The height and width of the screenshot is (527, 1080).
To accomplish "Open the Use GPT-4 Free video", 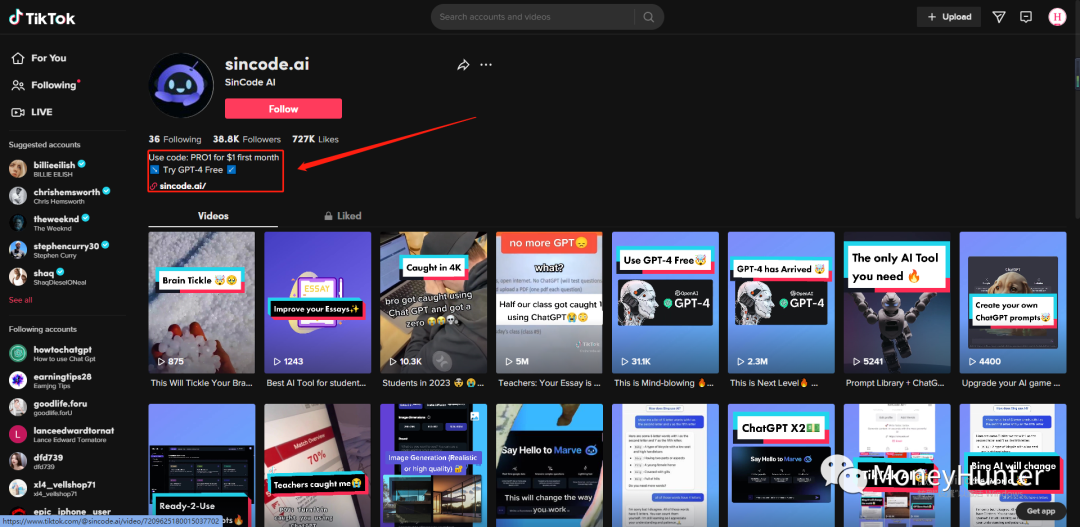I will point(665,302).
